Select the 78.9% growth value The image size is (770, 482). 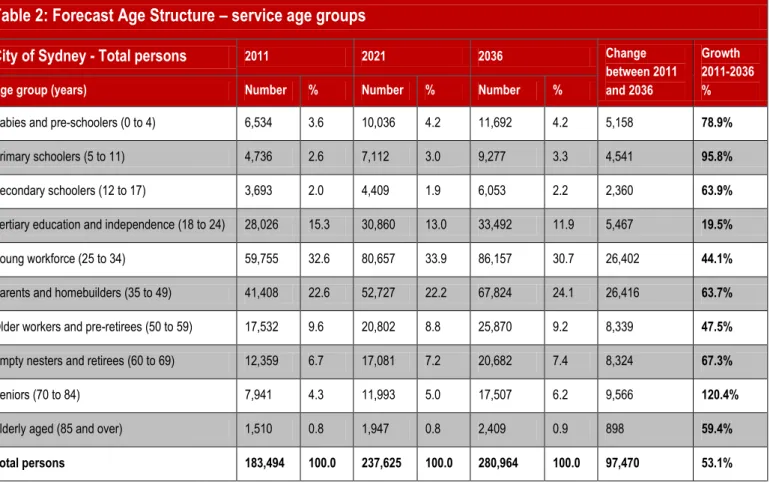tap(716, 123)
